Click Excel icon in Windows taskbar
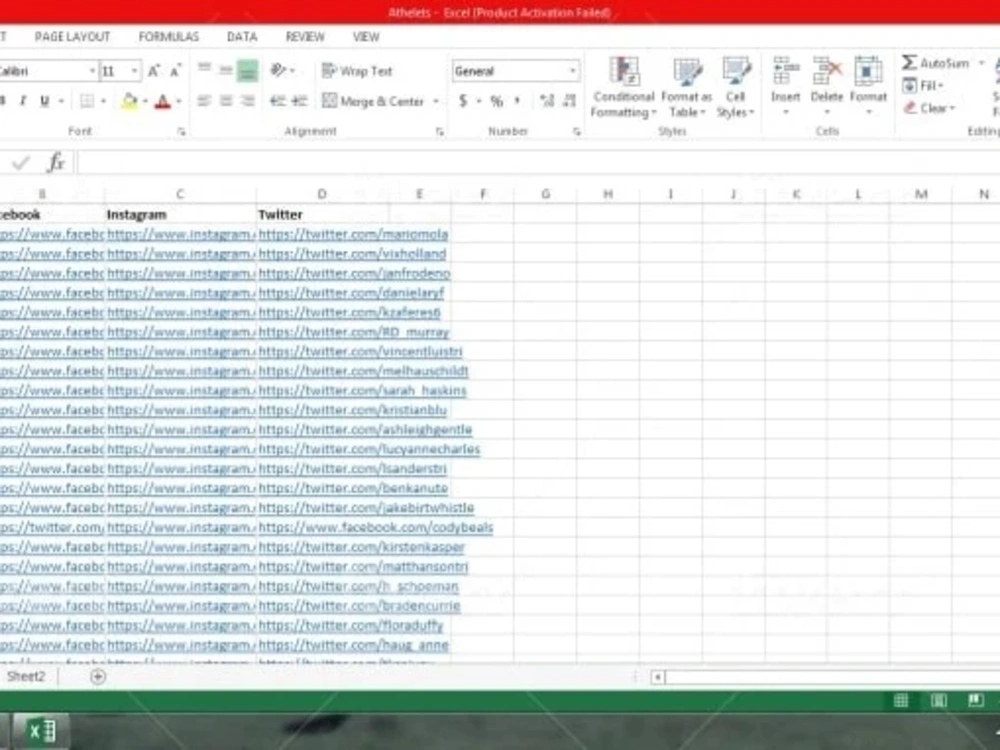1000x750 pixels. point(41,731)
